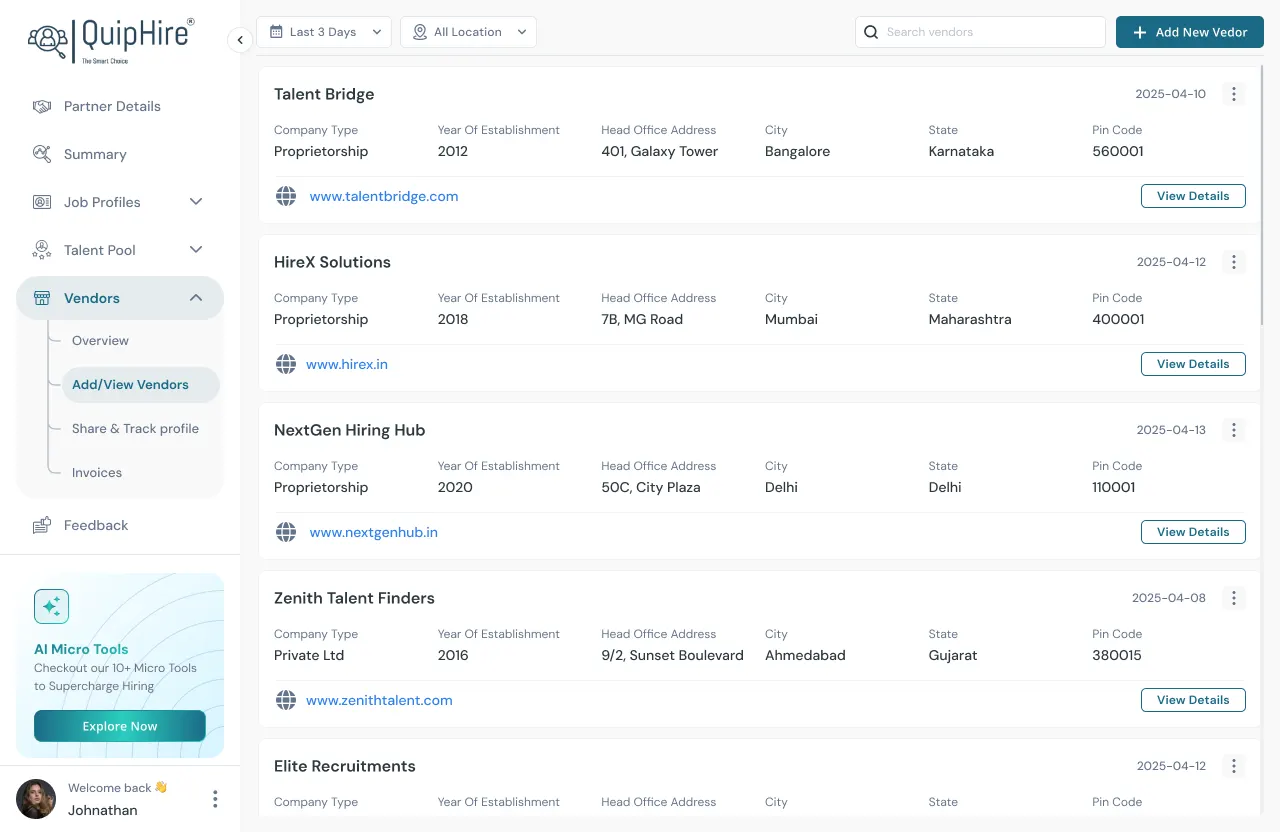Click the globe icon next to www.hirex.in

pyautogui.click(x=286, y=364)
